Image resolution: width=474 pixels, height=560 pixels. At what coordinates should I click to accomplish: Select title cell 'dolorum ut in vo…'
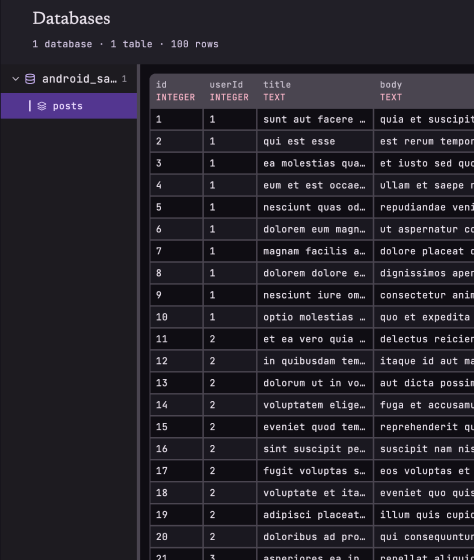315,383
